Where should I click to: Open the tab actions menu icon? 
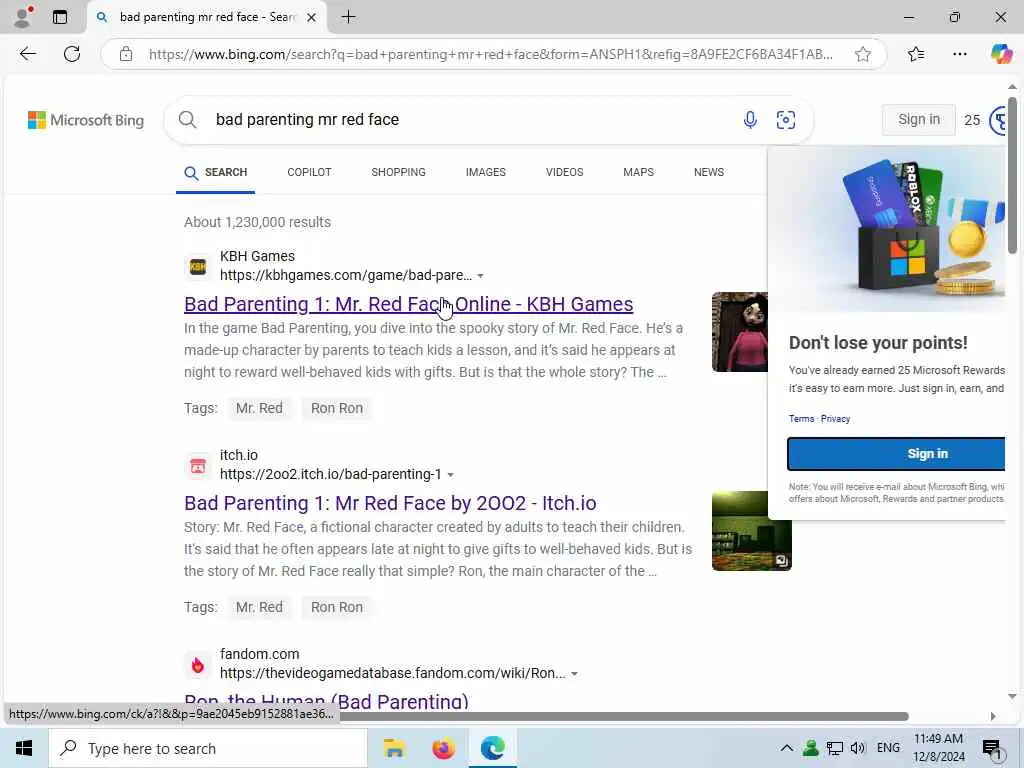59,17
